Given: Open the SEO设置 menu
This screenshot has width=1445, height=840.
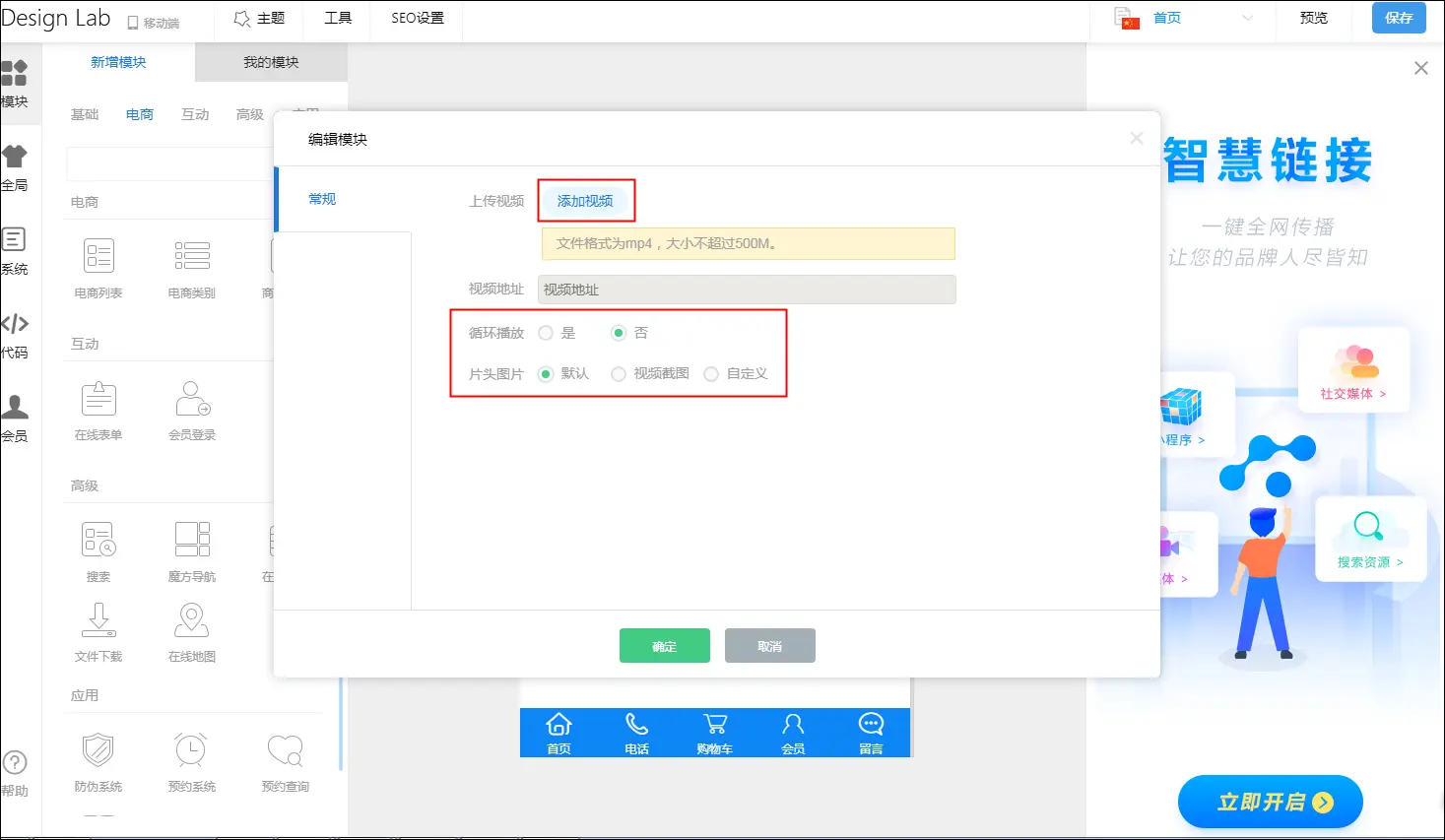Looking at the screenshot, I should coord(418,18).
